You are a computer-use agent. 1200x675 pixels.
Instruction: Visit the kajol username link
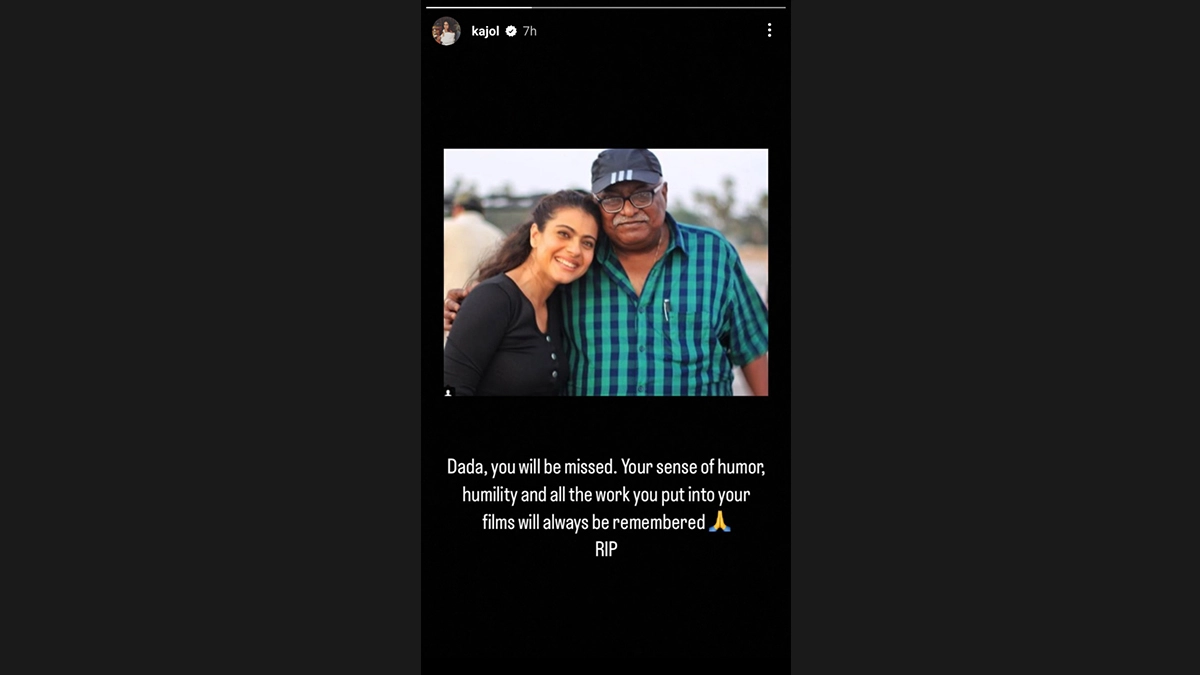485,31
